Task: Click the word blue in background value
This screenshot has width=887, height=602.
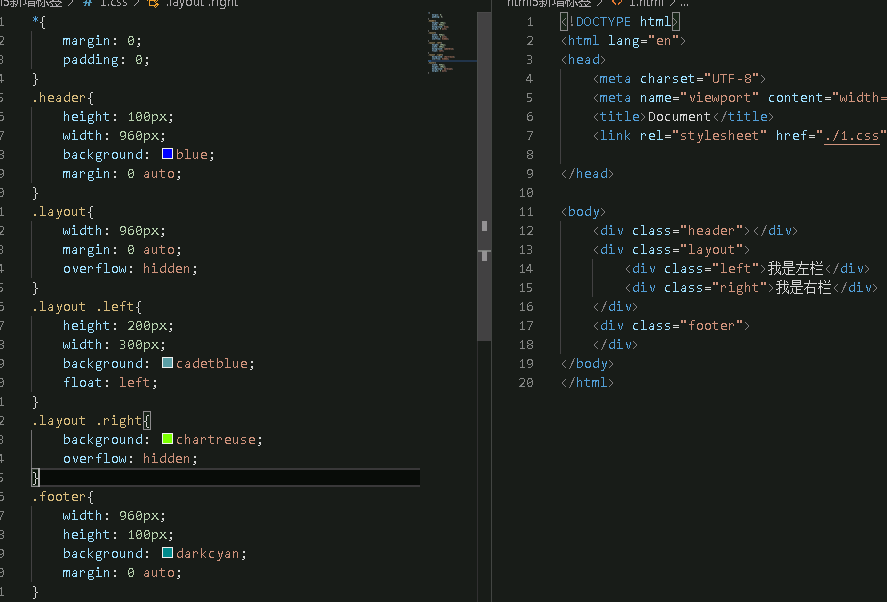Action: point(191,155)
